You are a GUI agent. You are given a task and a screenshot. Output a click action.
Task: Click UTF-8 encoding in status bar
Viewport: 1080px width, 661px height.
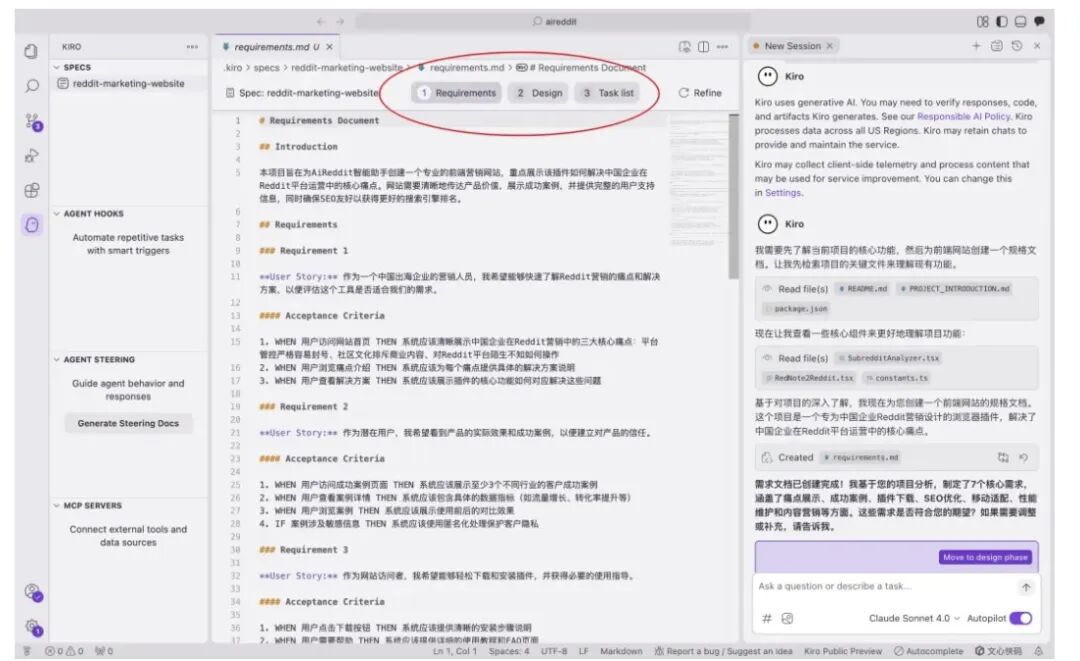coord(554,651)
